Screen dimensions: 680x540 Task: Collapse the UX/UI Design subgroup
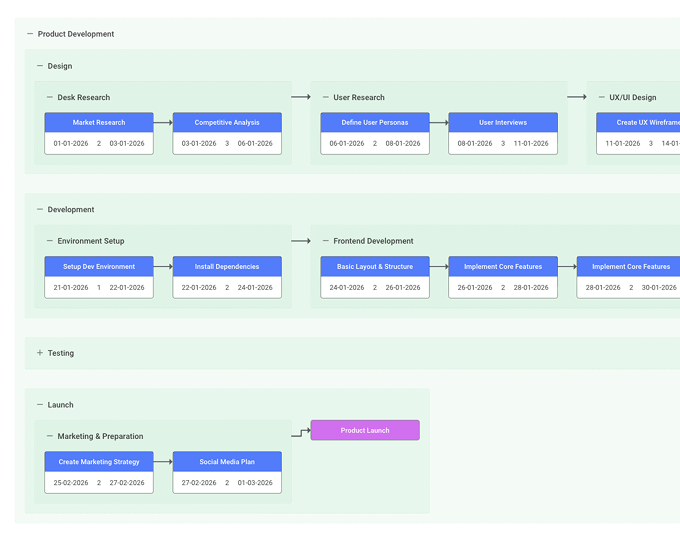tap(602, 98)
